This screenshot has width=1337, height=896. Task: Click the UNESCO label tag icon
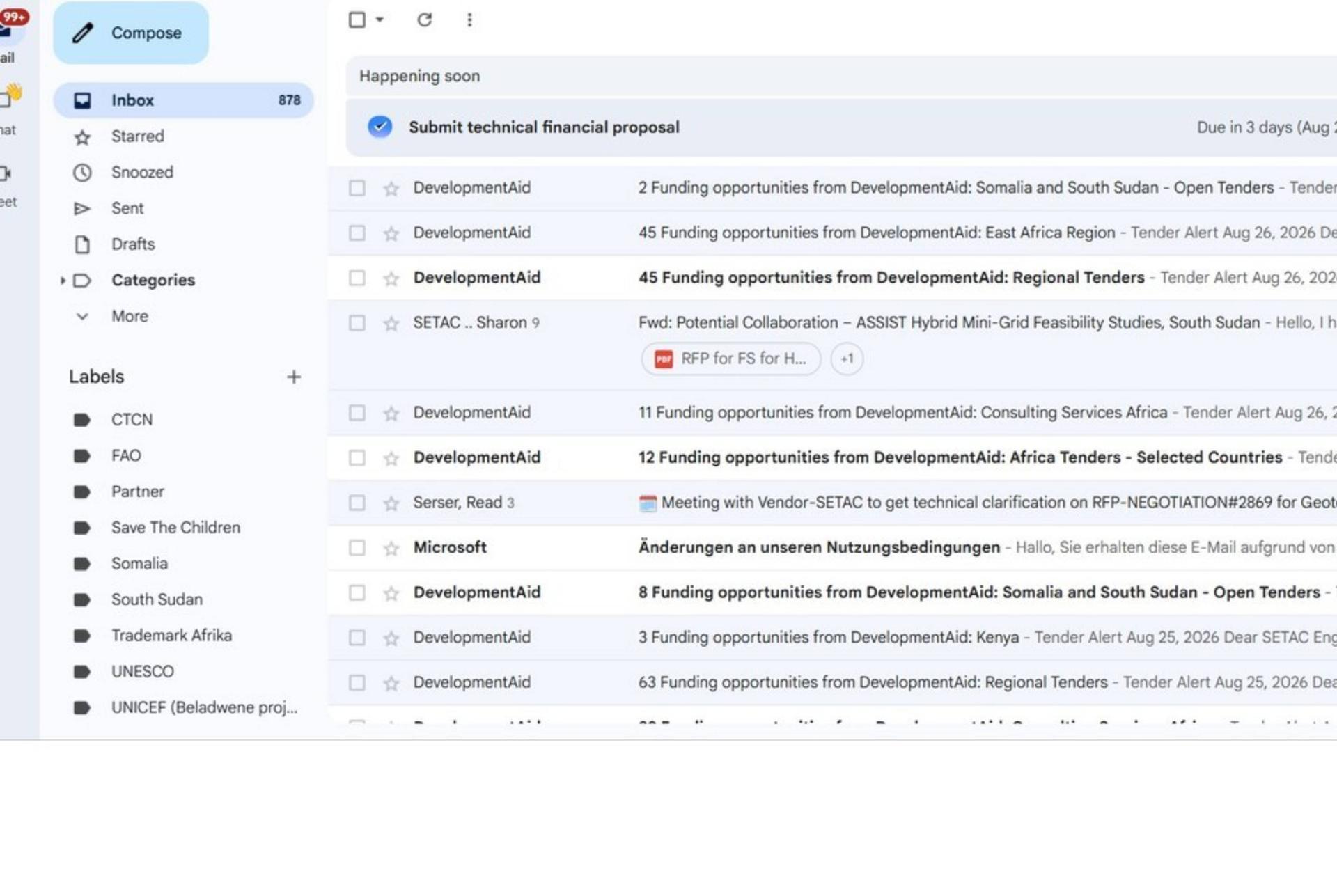pos(82,672)
